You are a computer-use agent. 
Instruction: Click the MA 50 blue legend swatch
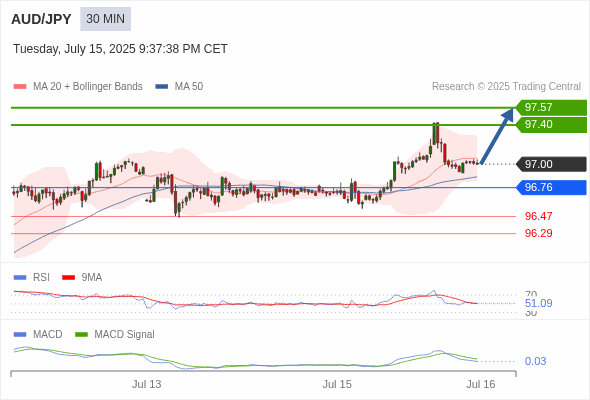click(162, 87)
